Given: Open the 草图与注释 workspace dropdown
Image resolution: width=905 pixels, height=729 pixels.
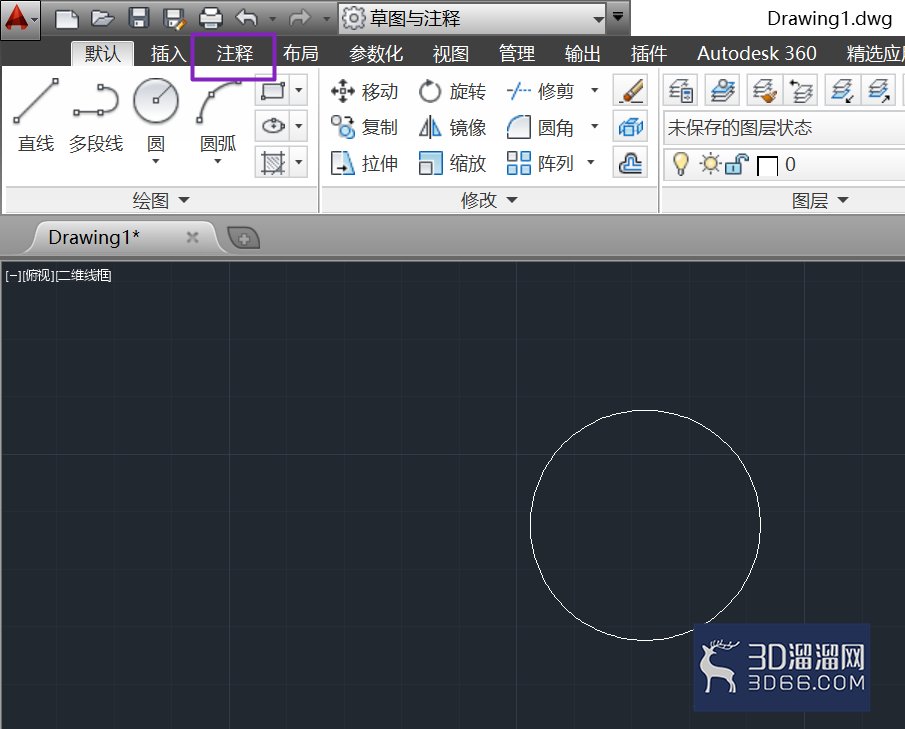Looking at the screenshot, I should (x=472, y=18).
